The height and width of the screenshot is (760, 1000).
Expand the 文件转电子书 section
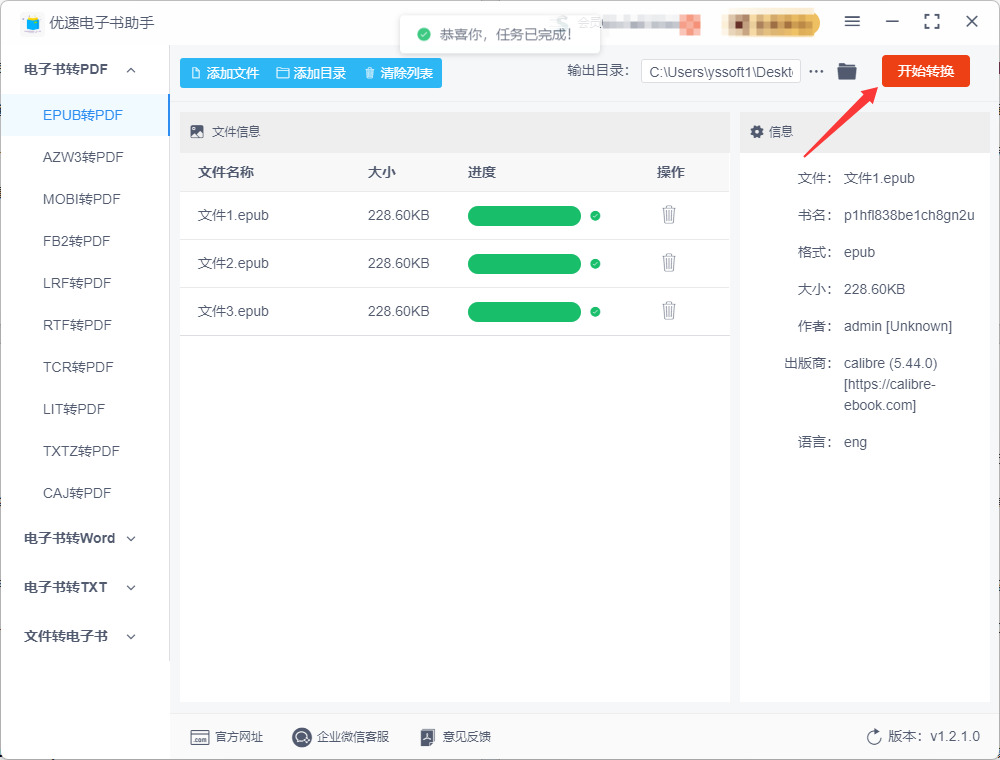pos(80,636)
